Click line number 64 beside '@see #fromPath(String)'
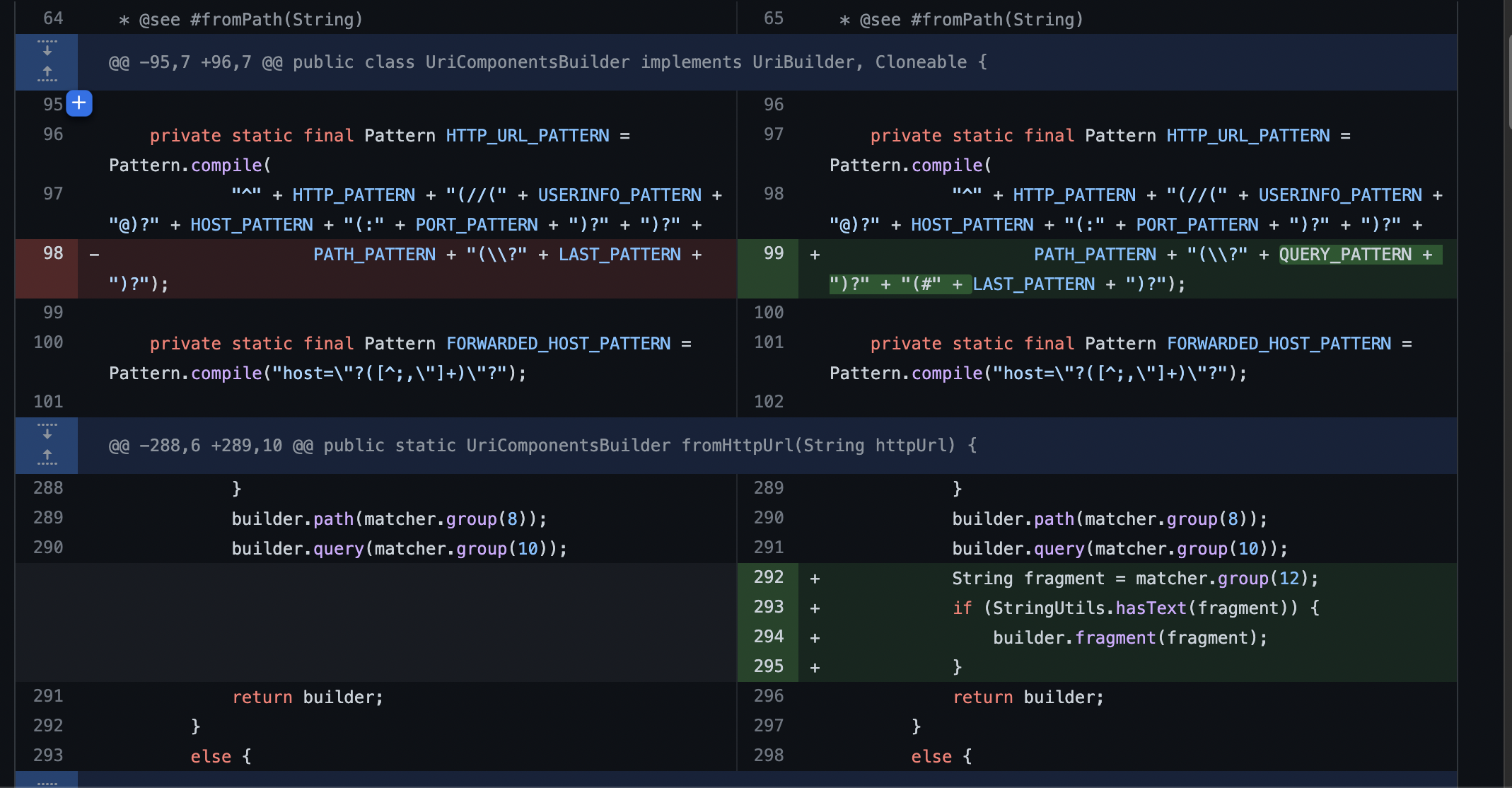 53,18
